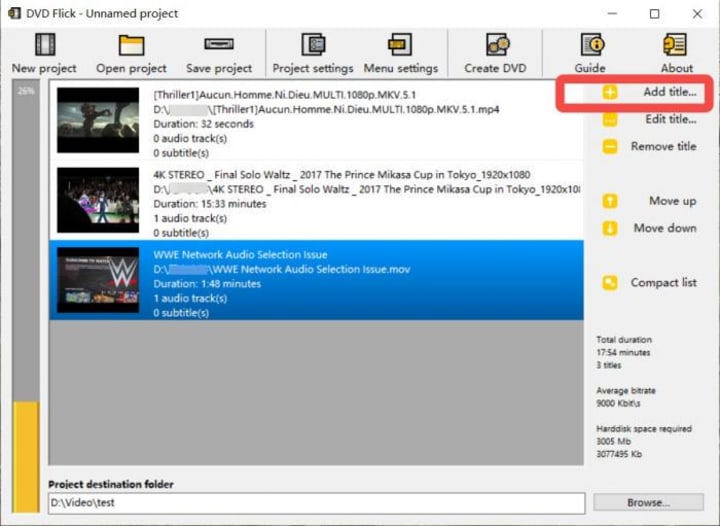720x526 pixels.
Task: Click the Move down label
Action: click(665, 228)
